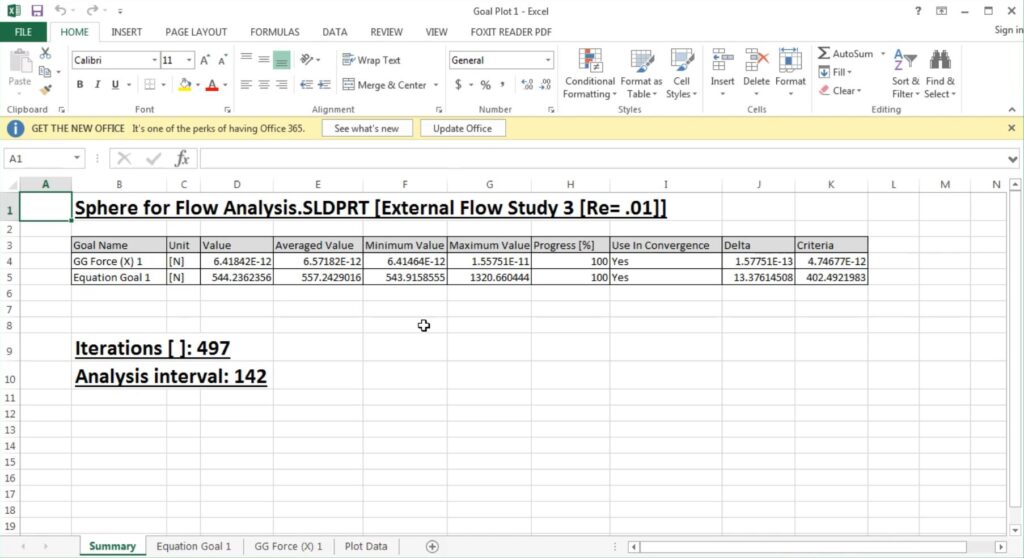
Task: Click the comma style icon
Action: pos(502,85)
